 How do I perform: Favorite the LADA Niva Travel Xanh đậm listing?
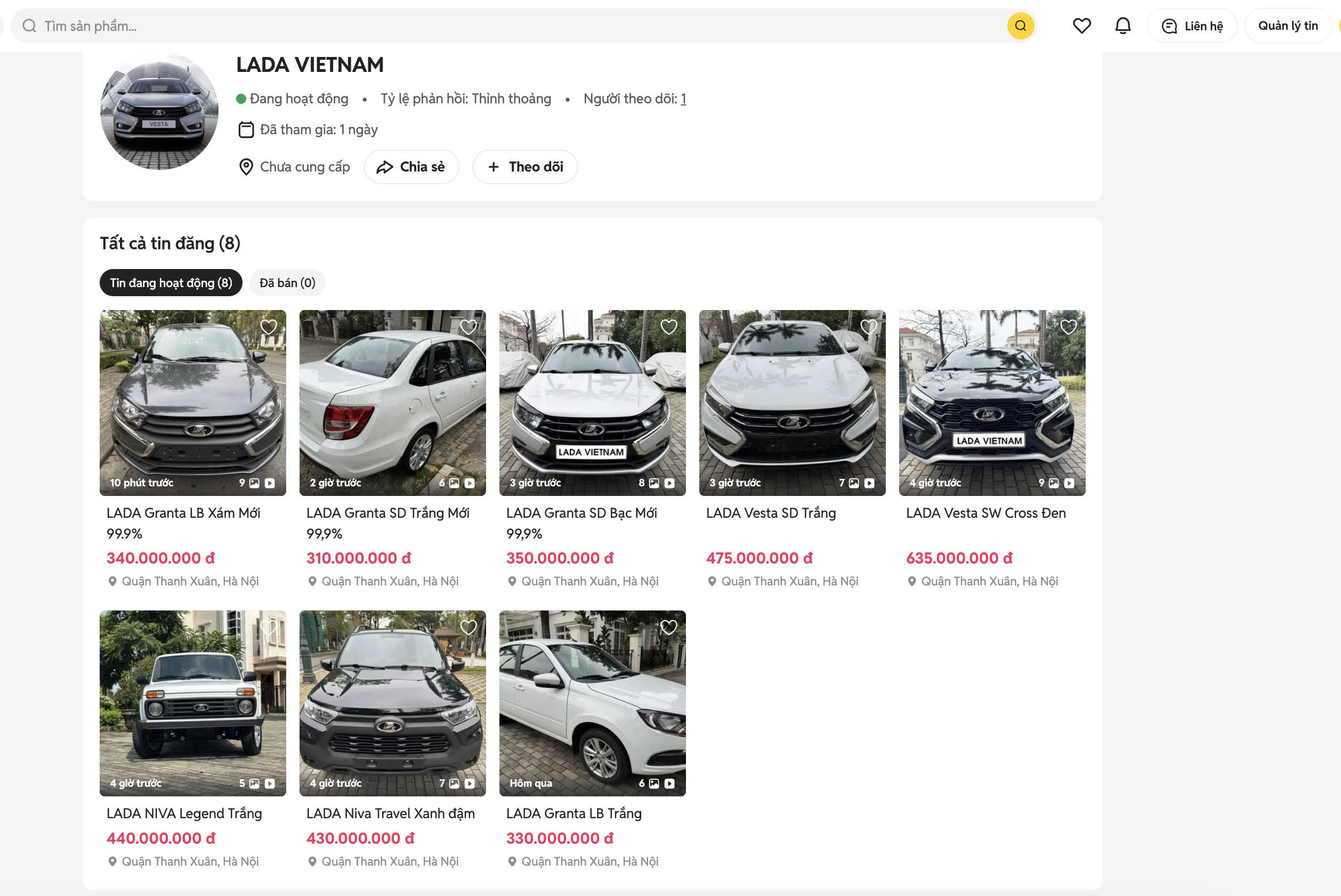pos(468,628)
